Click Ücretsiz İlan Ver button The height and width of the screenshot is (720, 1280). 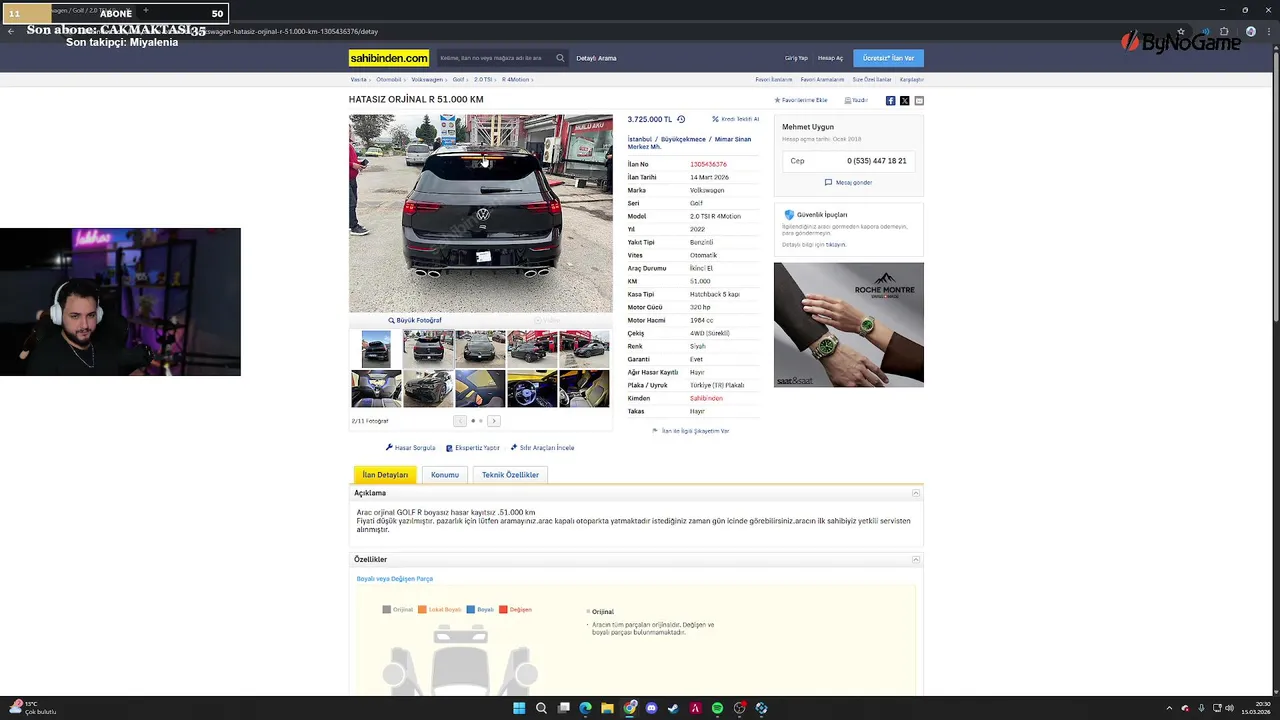coord(889,58)
